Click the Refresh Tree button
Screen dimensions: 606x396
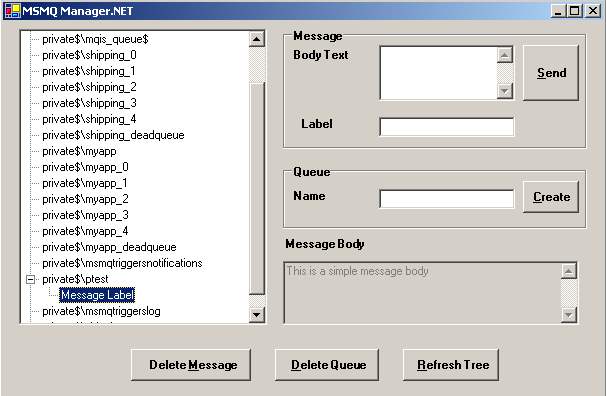coord(451,365)
